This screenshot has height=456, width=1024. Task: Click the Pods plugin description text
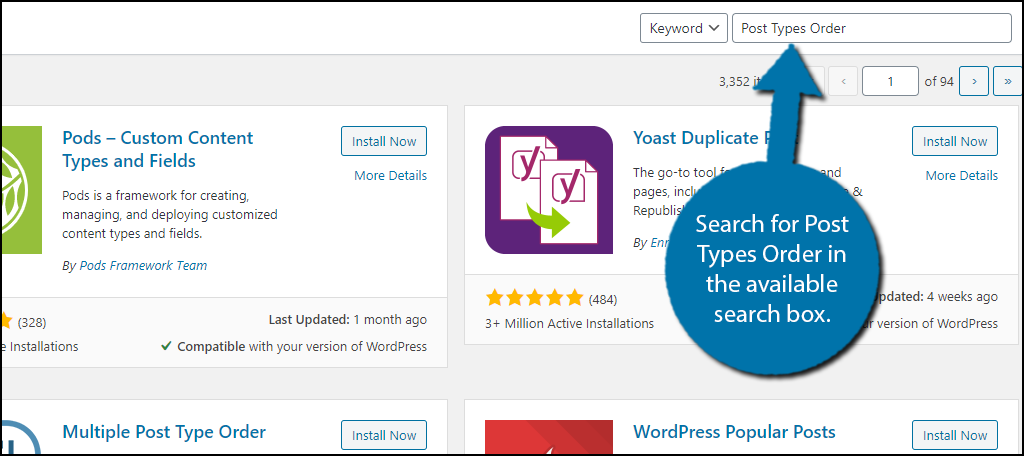170,214
